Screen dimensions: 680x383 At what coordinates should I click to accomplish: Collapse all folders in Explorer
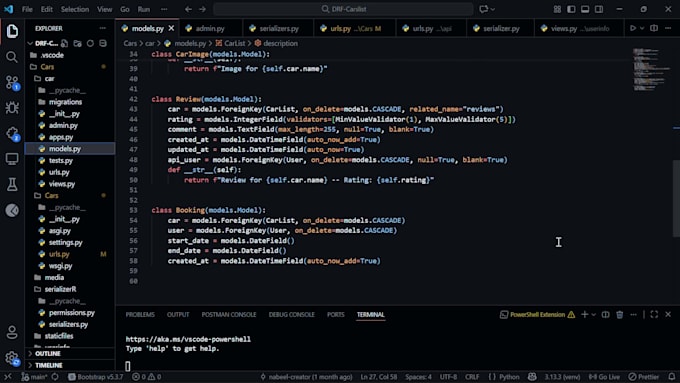pos(103,43)
